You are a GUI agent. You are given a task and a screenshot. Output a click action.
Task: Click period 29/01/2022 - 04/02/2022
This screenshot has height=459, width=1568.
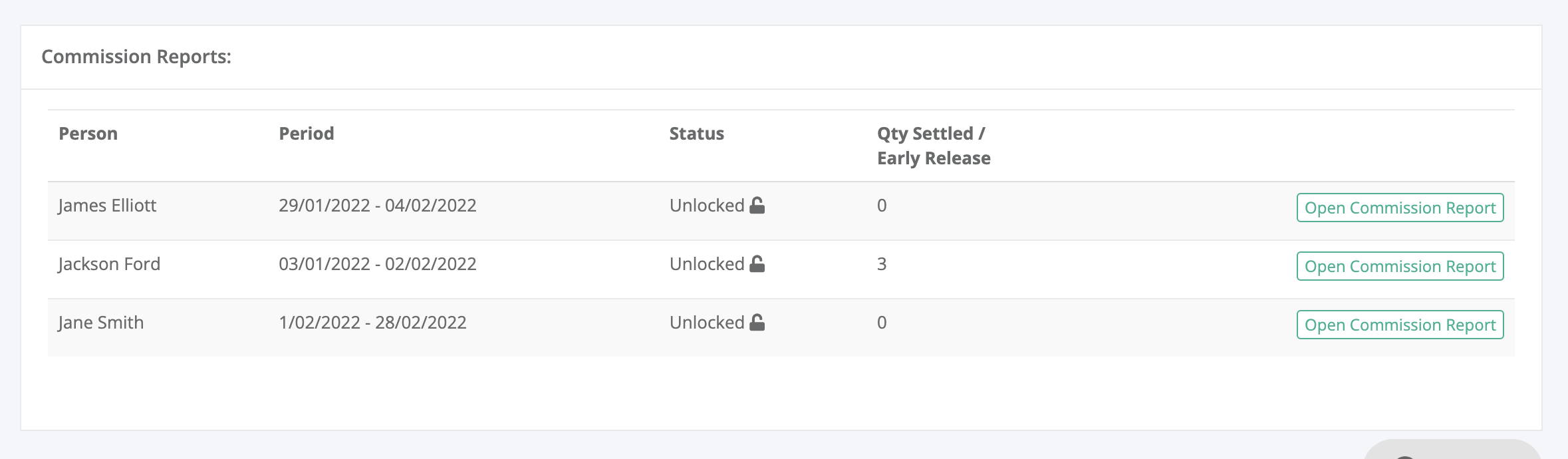pyautogui.click(x=378, y=206)
